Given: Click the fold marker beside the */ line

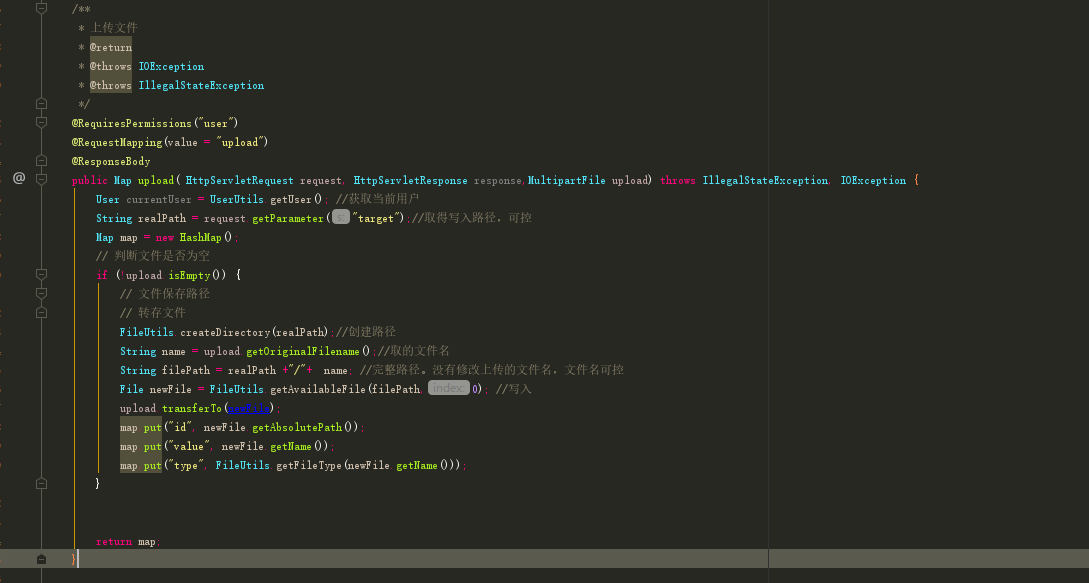Looking at the screenshot, I should [x=42, y=104].
